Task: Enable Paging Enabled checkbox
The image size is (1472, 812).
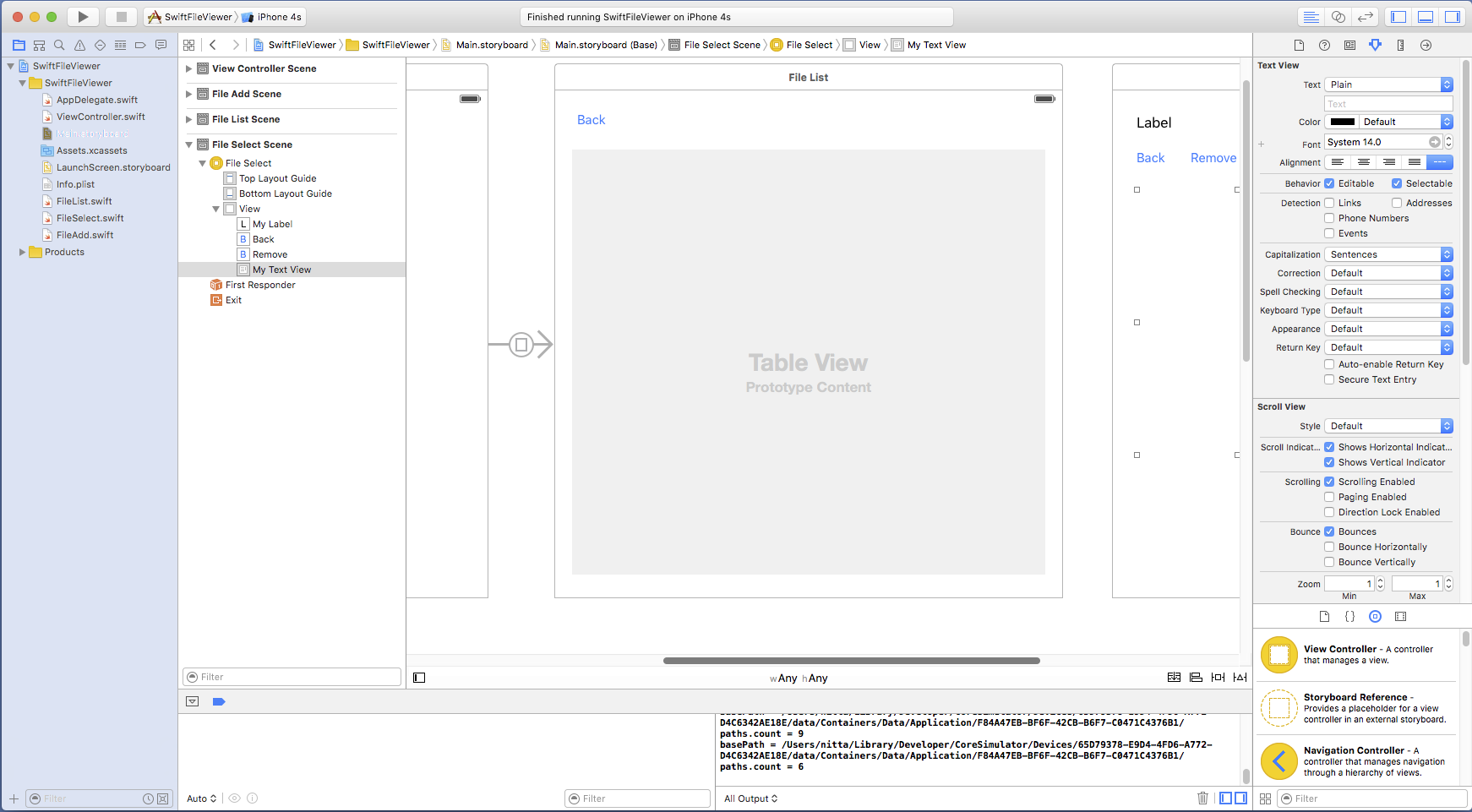Action: 1329,497
